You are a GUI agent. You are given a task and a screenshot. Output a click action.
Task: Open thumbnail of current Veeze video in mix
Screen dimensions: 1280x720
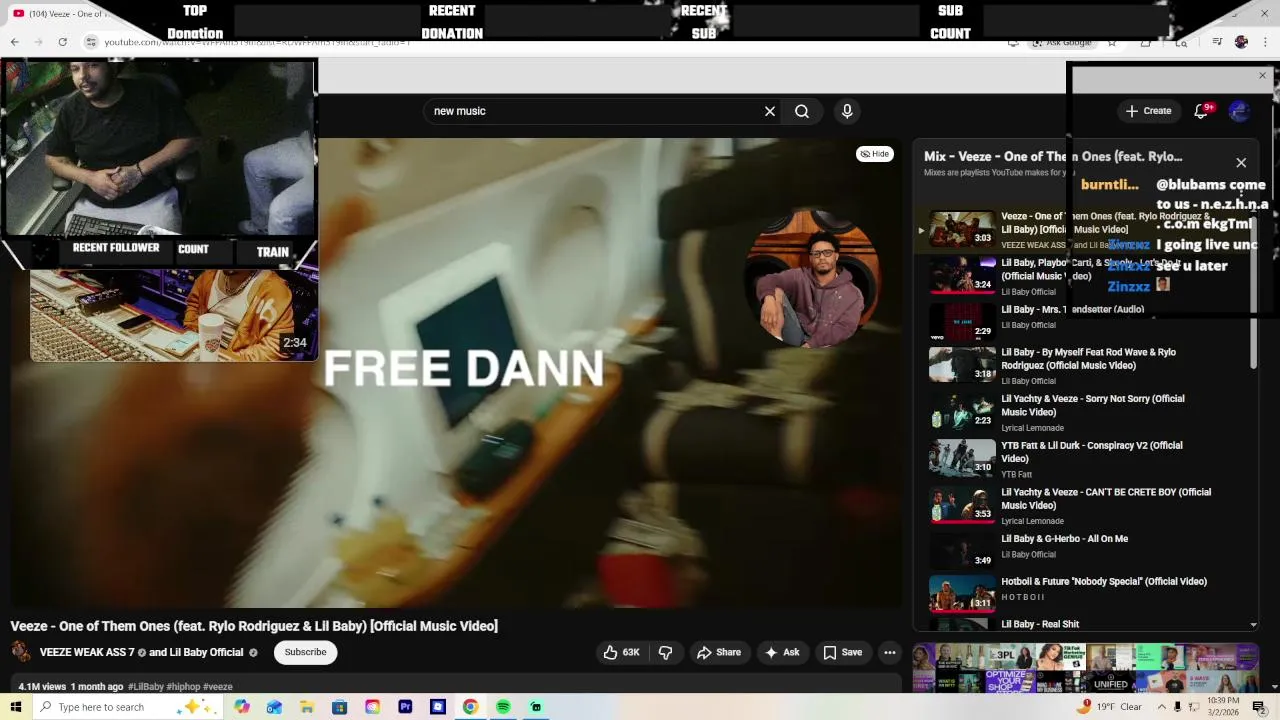pyautogui.click(x=962, y=229)
